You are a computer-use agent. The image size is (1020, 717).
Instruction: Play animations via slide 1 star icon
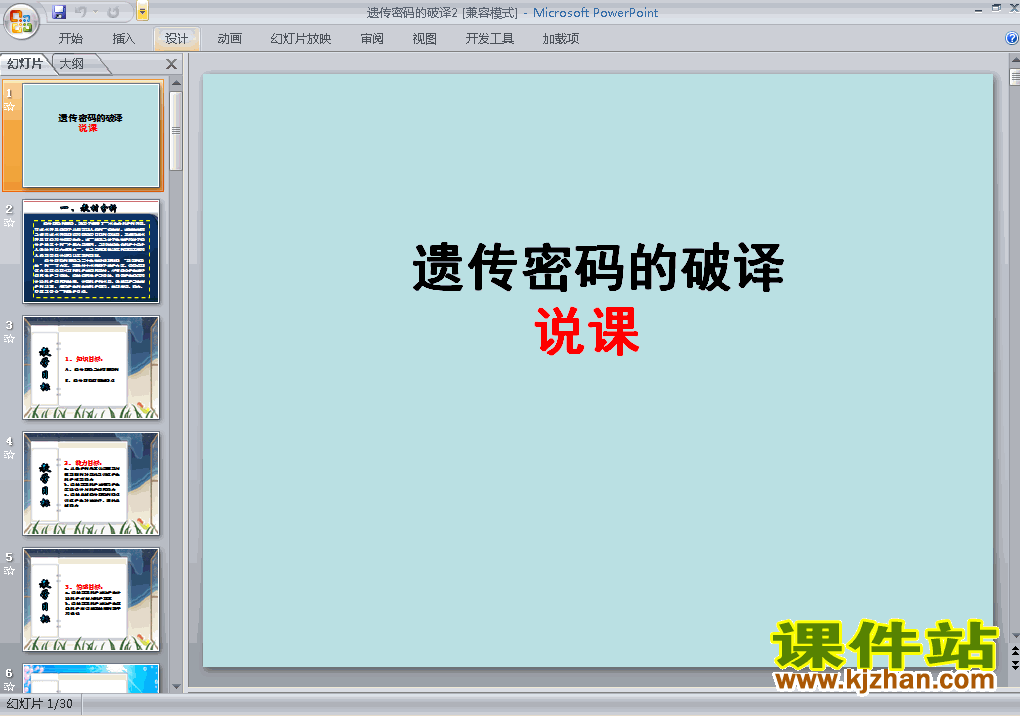pyautogui.click(x=9, y=107)
